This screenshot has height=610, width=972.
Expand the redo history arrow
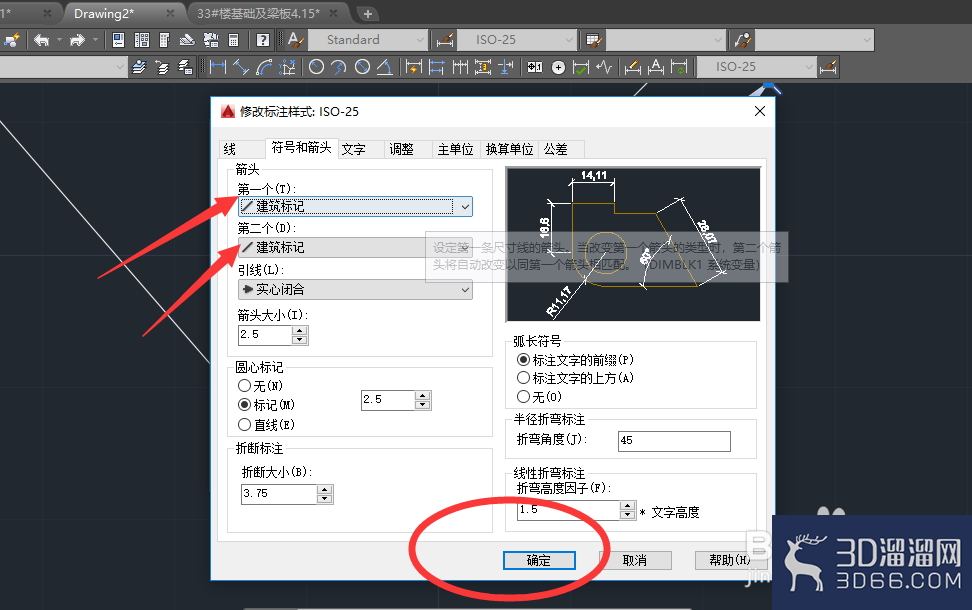pyautogui.click(x=95, y=40)
